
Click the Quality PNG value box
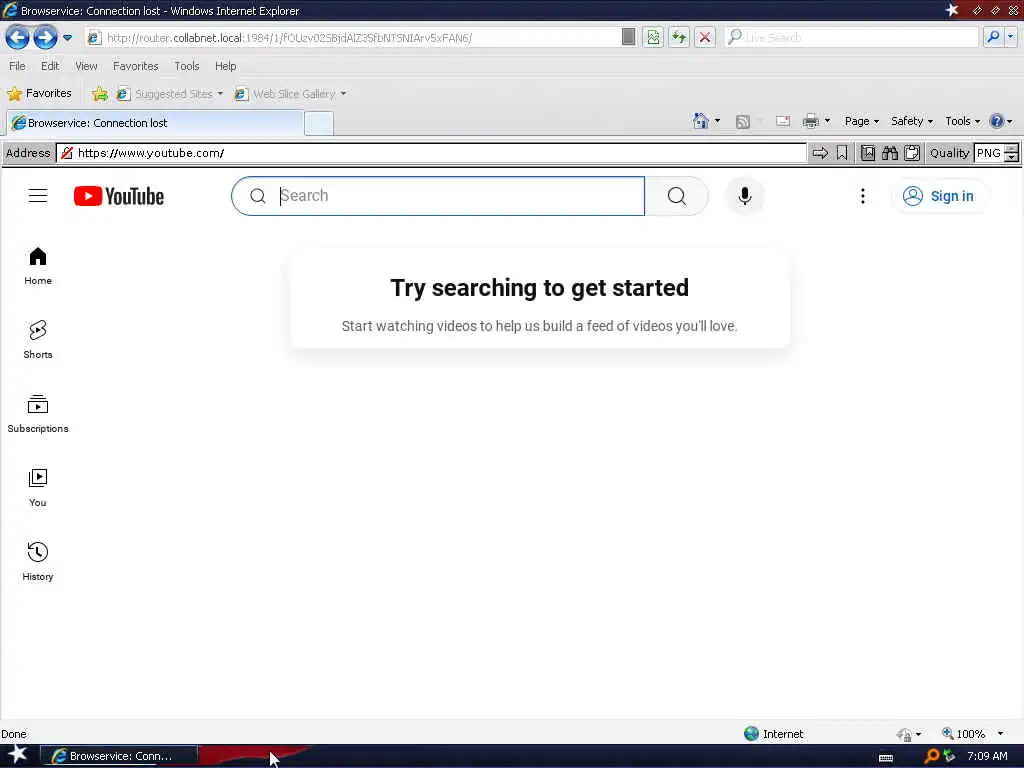click(989, 153)
